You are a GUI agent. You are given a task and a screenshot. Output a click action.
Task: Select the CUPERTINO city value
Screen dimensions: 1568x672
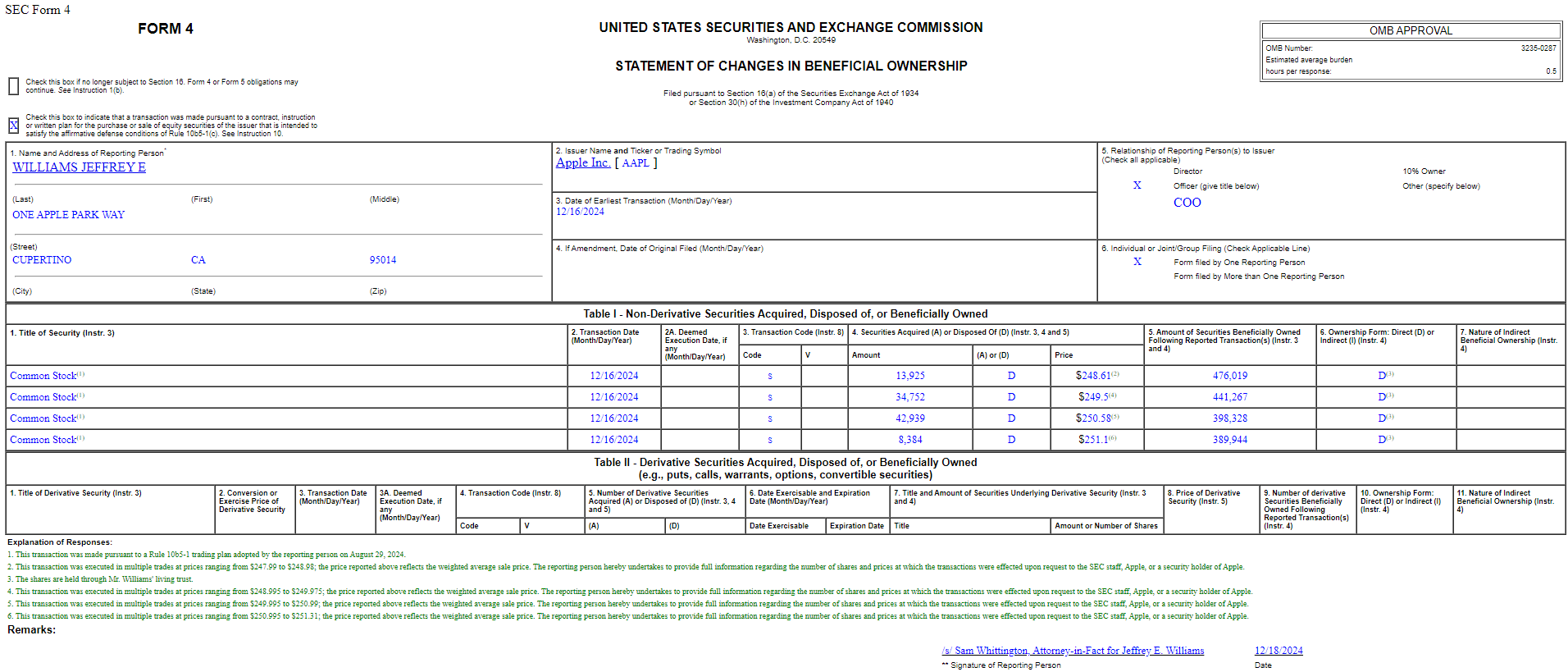pyautogui.click(x=42, y=260)
